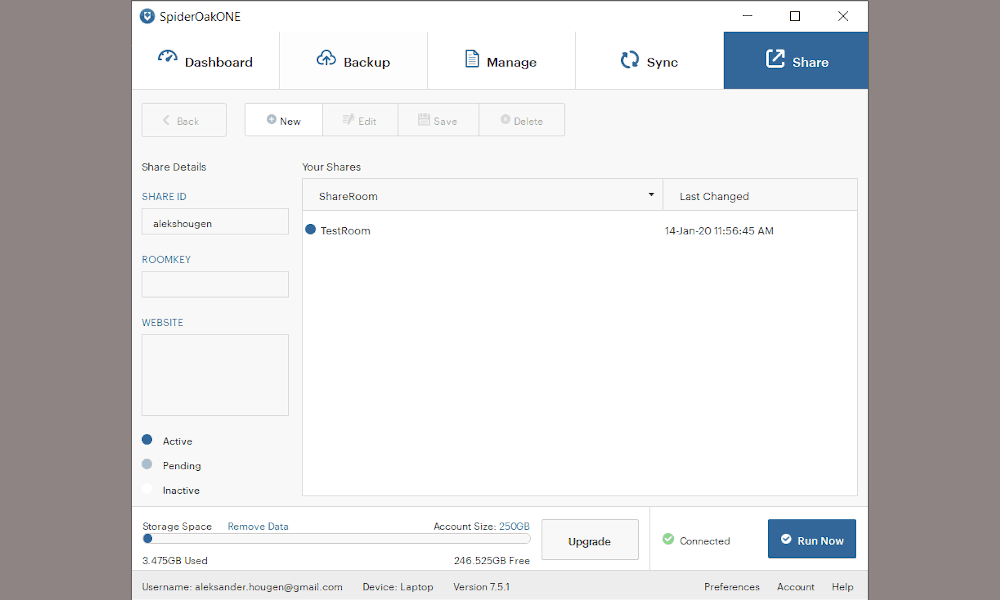This screenshot has width=1000, height=600.
Task: Sort by the ShareRoom column header
Action: [483, 195]
